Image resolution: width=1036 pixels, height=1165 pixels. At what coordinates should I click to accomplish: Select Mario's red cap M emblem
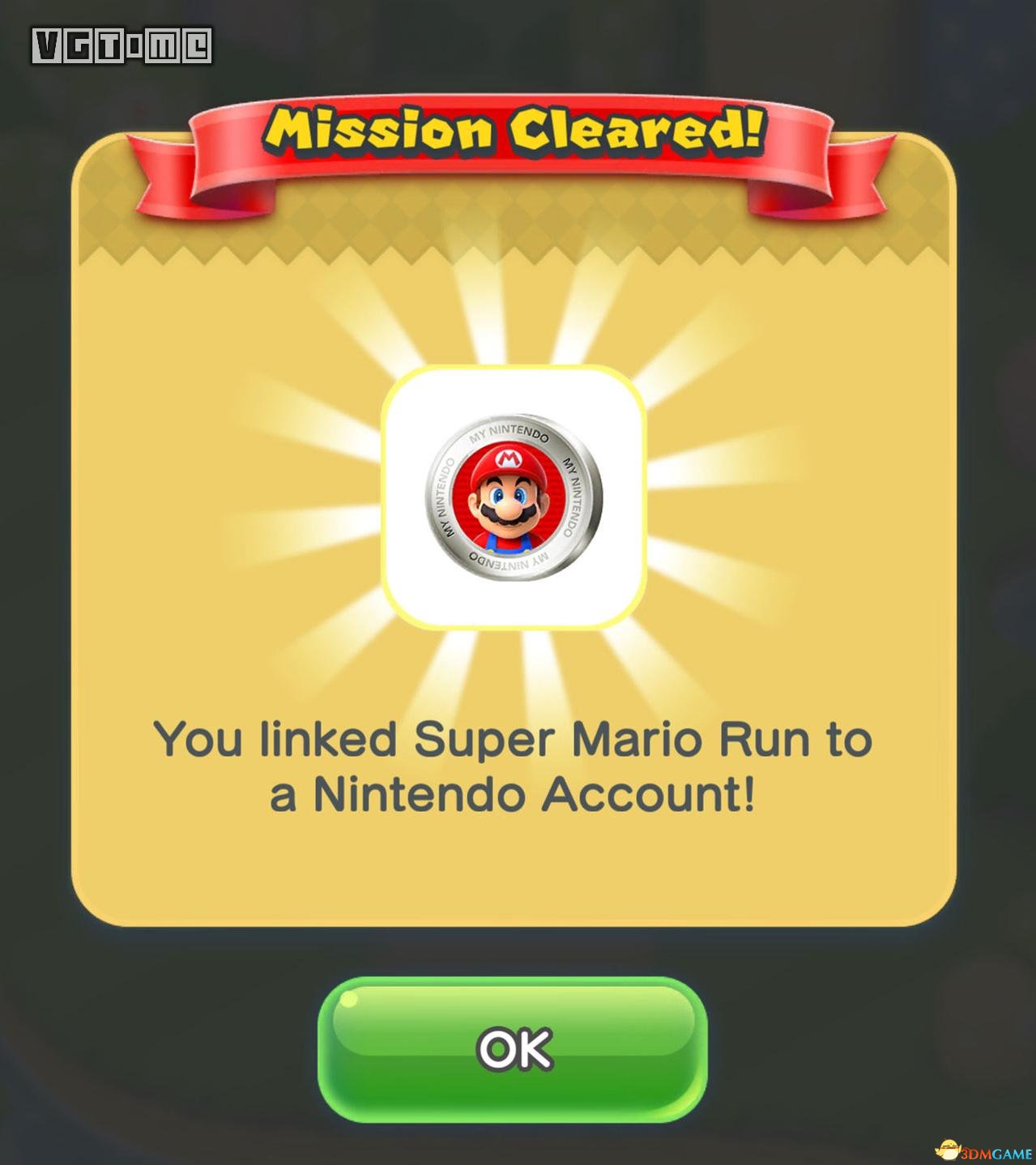coord(509,459)
